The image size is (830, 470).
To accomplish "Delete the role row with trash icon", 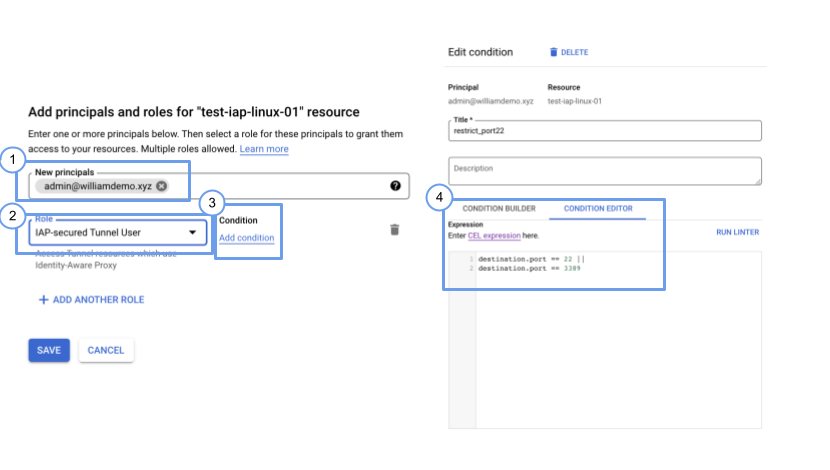I will (394, 230).
